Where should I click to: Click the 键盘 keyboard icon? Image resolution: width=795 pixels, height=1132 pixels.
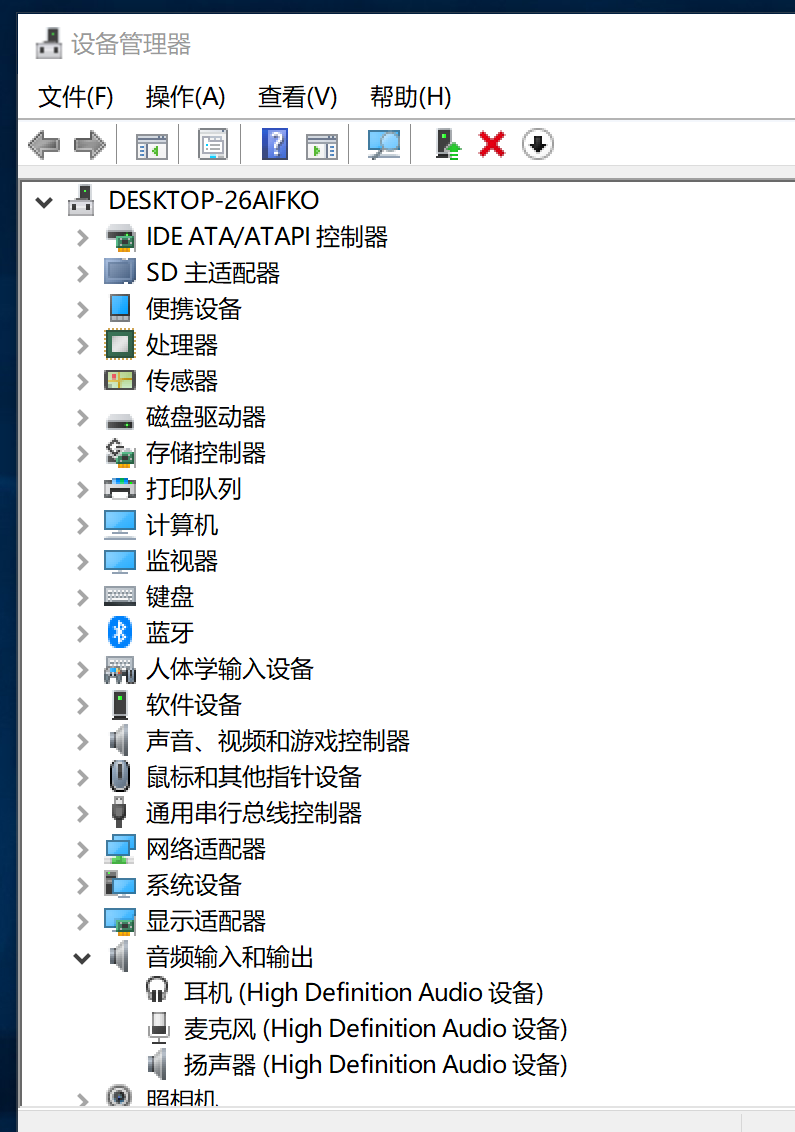point(120,596)
